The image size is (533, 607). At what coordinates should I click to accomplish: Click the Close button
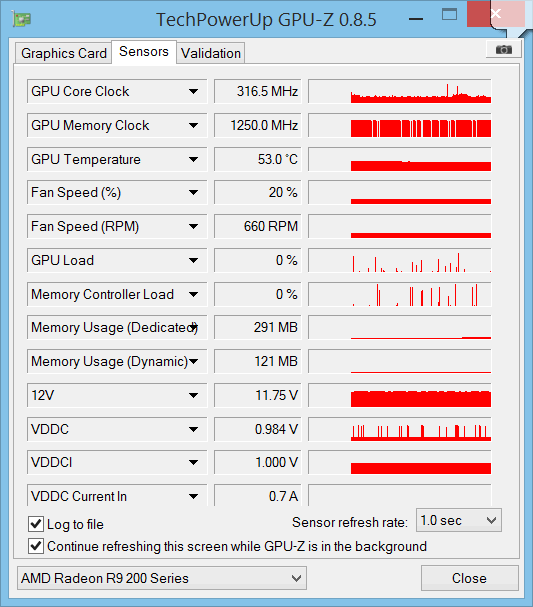point(470,578)
